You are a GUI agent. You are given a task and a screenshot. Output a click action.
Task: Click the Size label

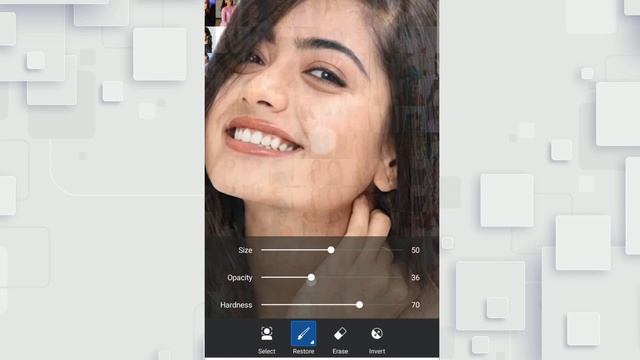pos(245,250)
